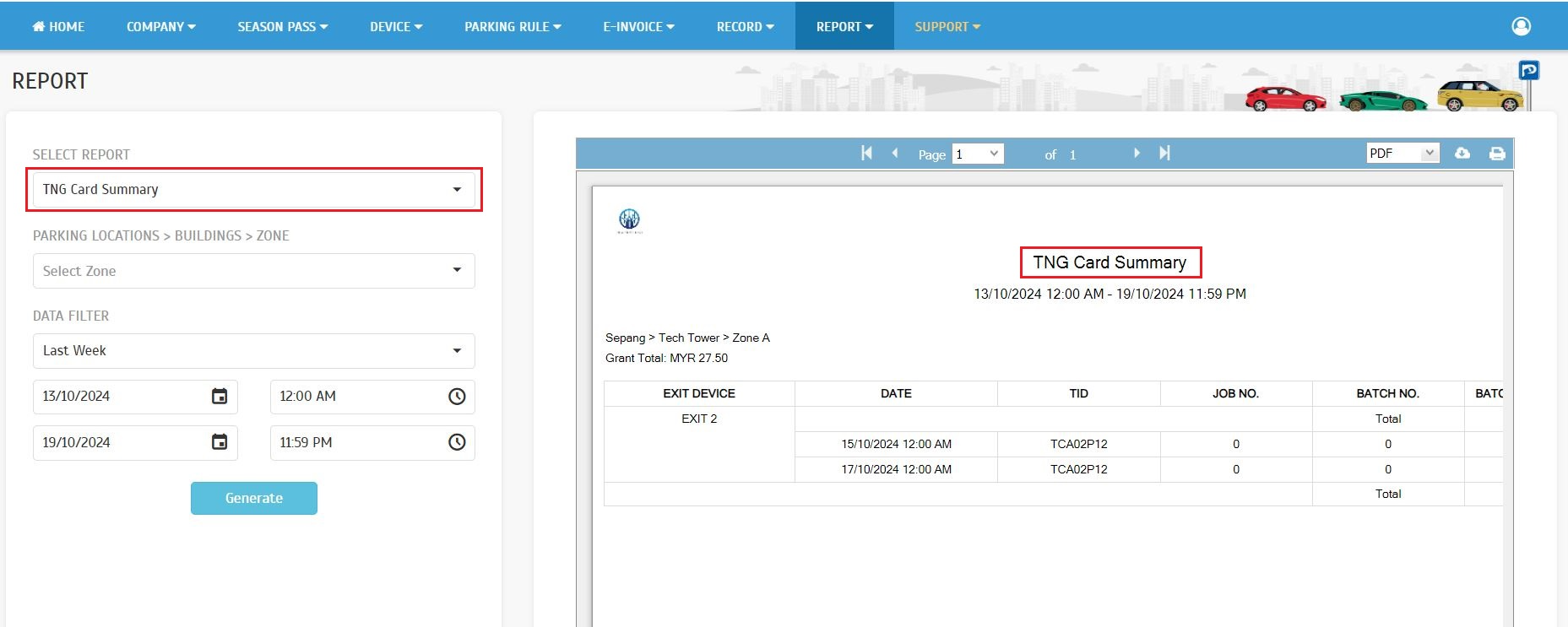This screenshot has height=627, width=1568.
Task: Click the EXIT DEVICE column header
Action: [x=699, y=393]
